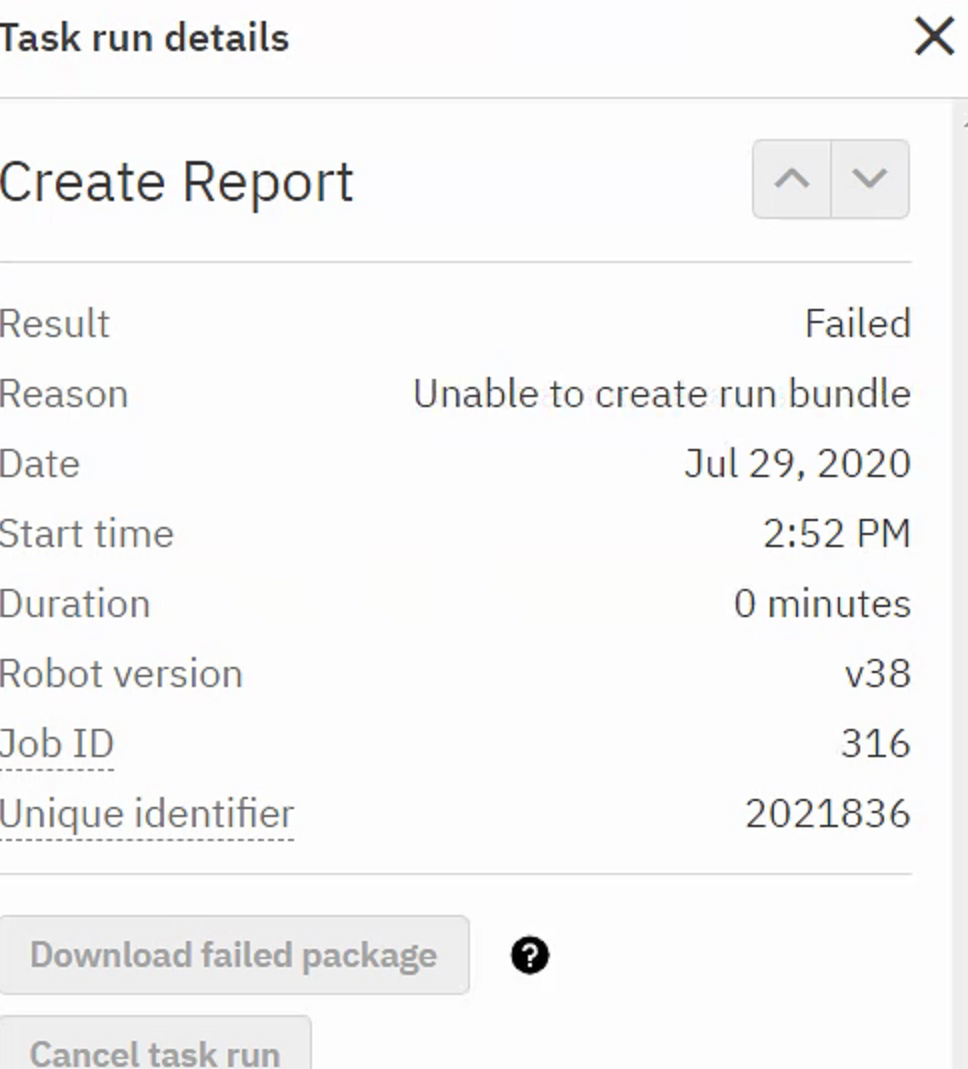Click the robot version value v38
This screenshot has height=1069, width=968.
coord(877,674)
